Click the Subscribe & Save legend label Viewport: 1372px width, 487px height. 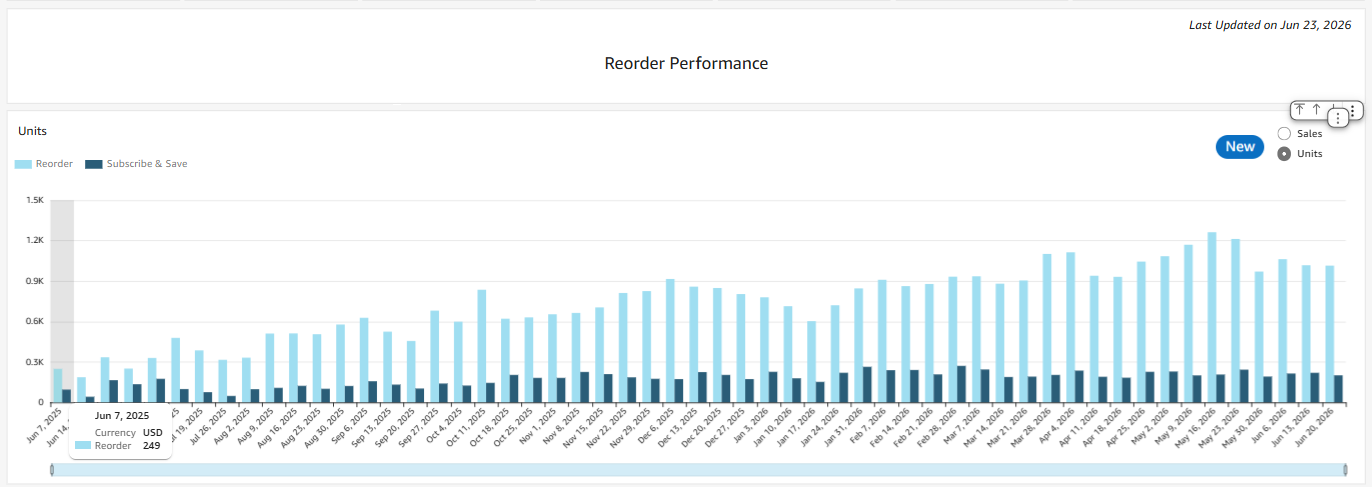click(x=147, y=164)
